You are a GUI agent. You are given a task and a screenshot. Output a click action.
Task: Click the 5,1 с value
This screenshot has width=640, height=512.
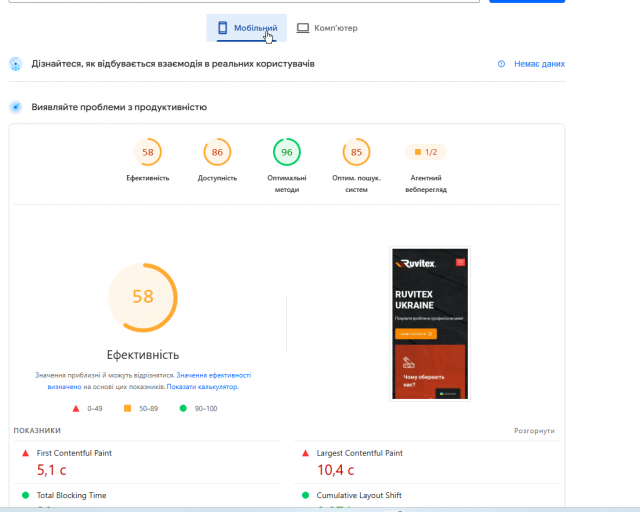click(x=51, y=470)
